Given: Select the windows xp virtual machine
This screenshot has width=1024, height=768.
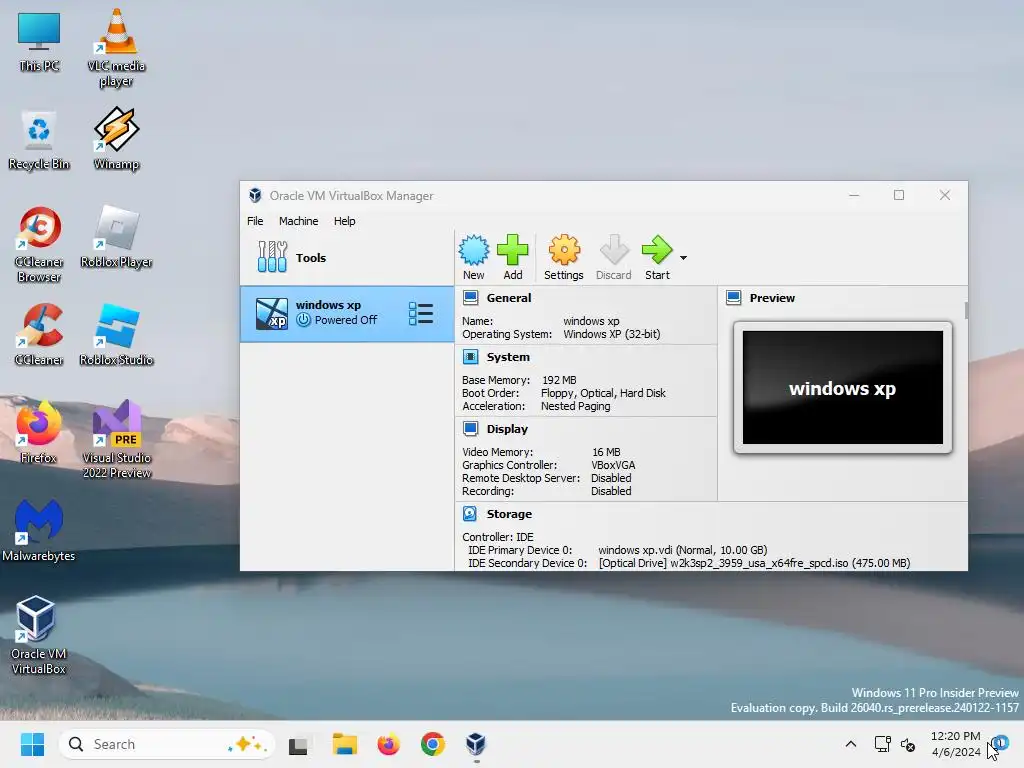Looking at the screenshot, I should coord(347,313).
